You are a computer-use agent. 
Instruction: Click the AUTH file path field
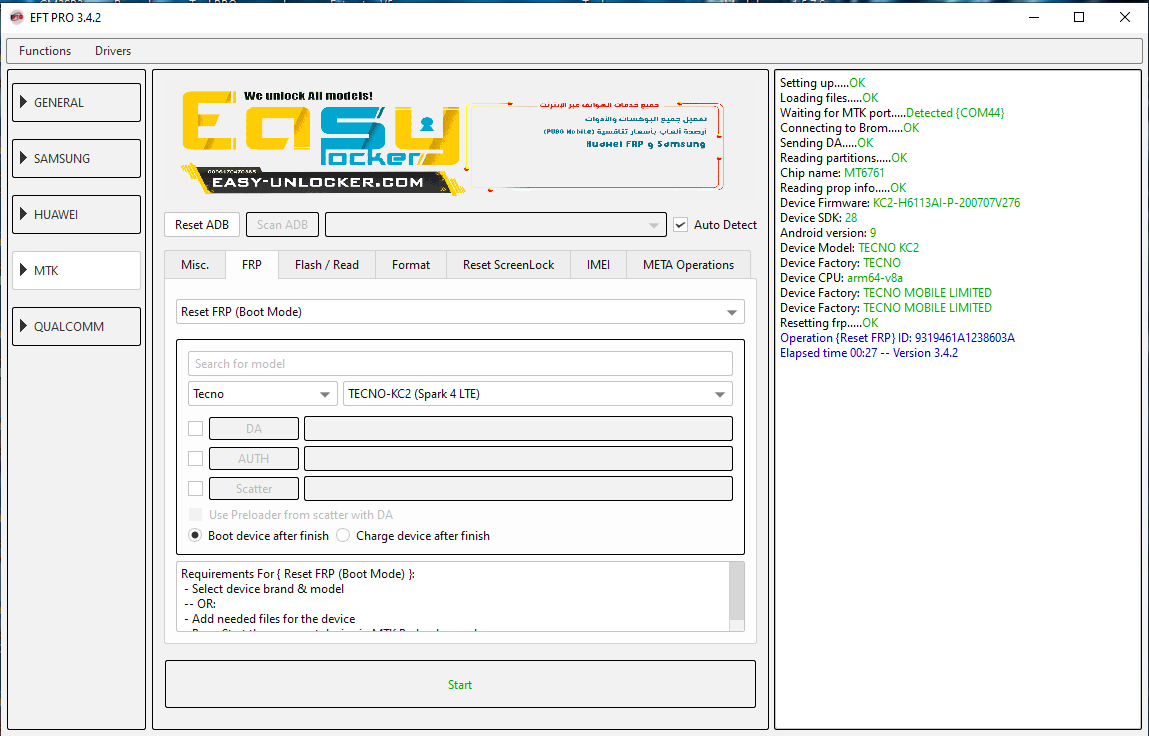coord(518,458)
